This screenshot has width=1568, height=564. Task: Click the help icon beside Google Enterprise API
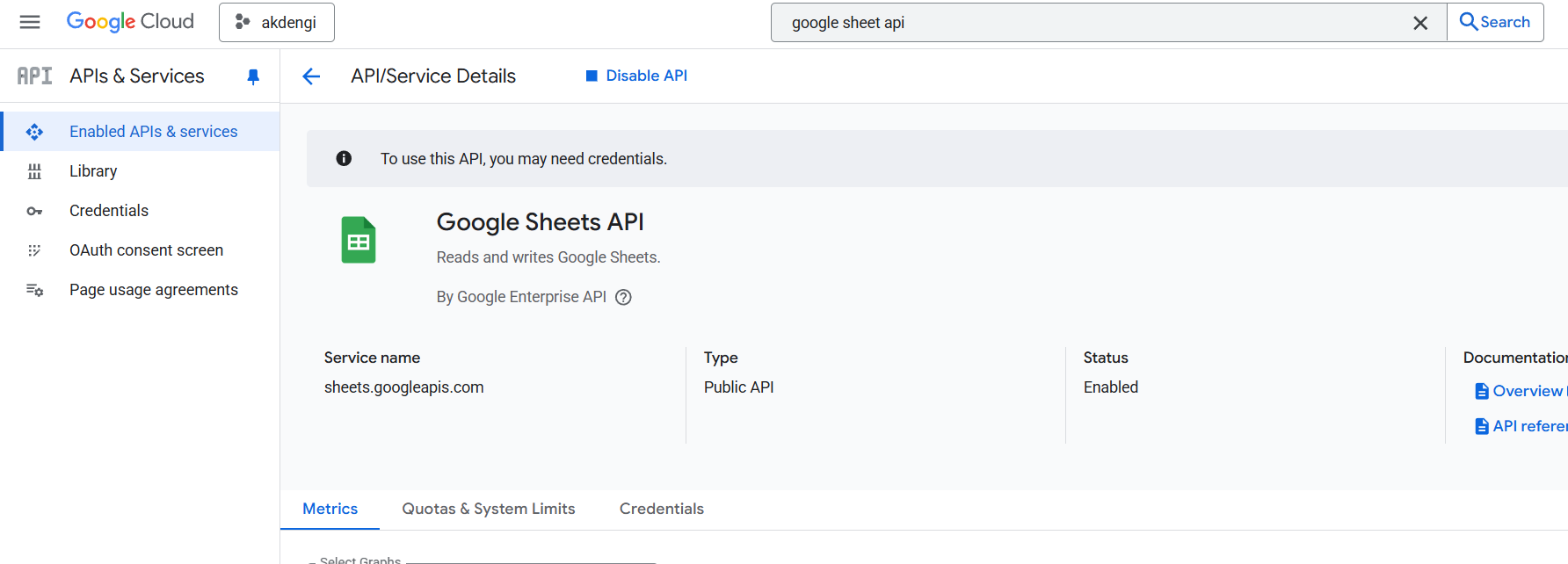[623, 297]
